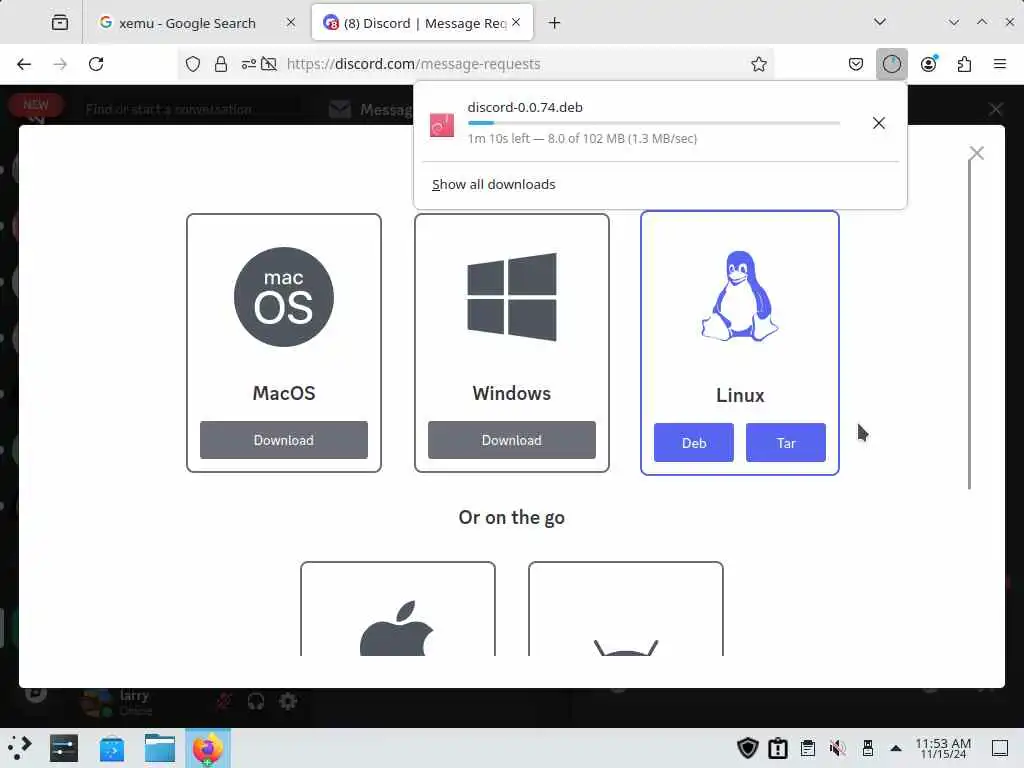View site security lock info

coord(221,64)
